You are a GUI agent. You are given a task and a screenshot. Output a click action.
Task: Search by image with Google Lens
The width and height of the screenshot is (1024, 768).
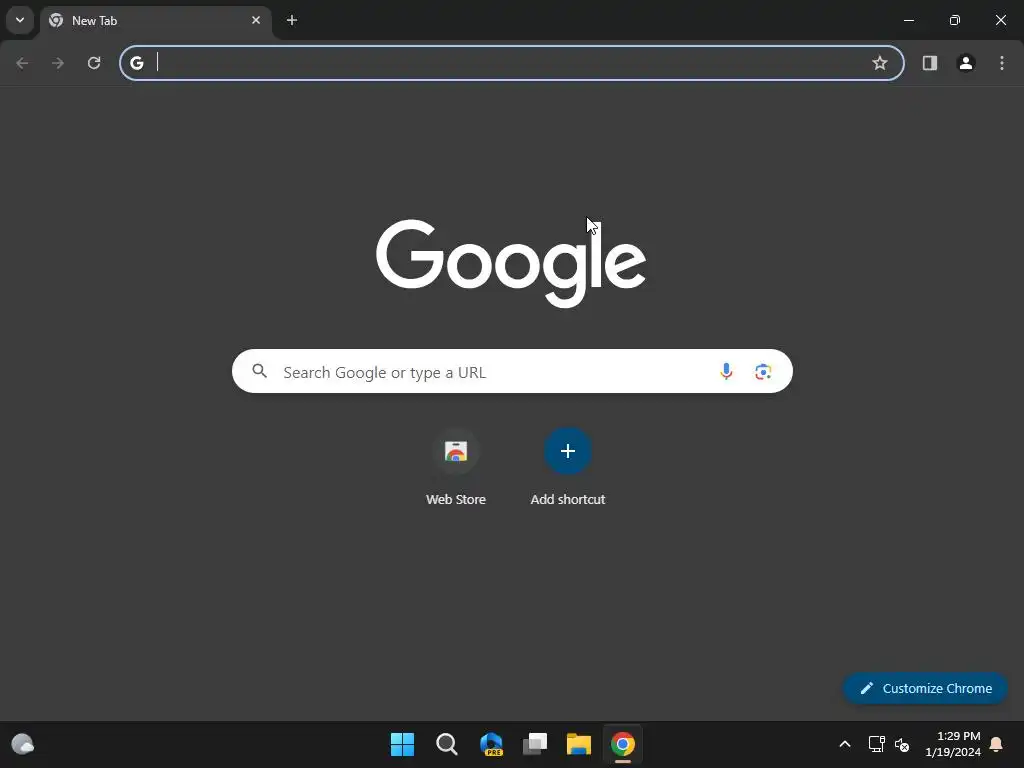(763, 372)
